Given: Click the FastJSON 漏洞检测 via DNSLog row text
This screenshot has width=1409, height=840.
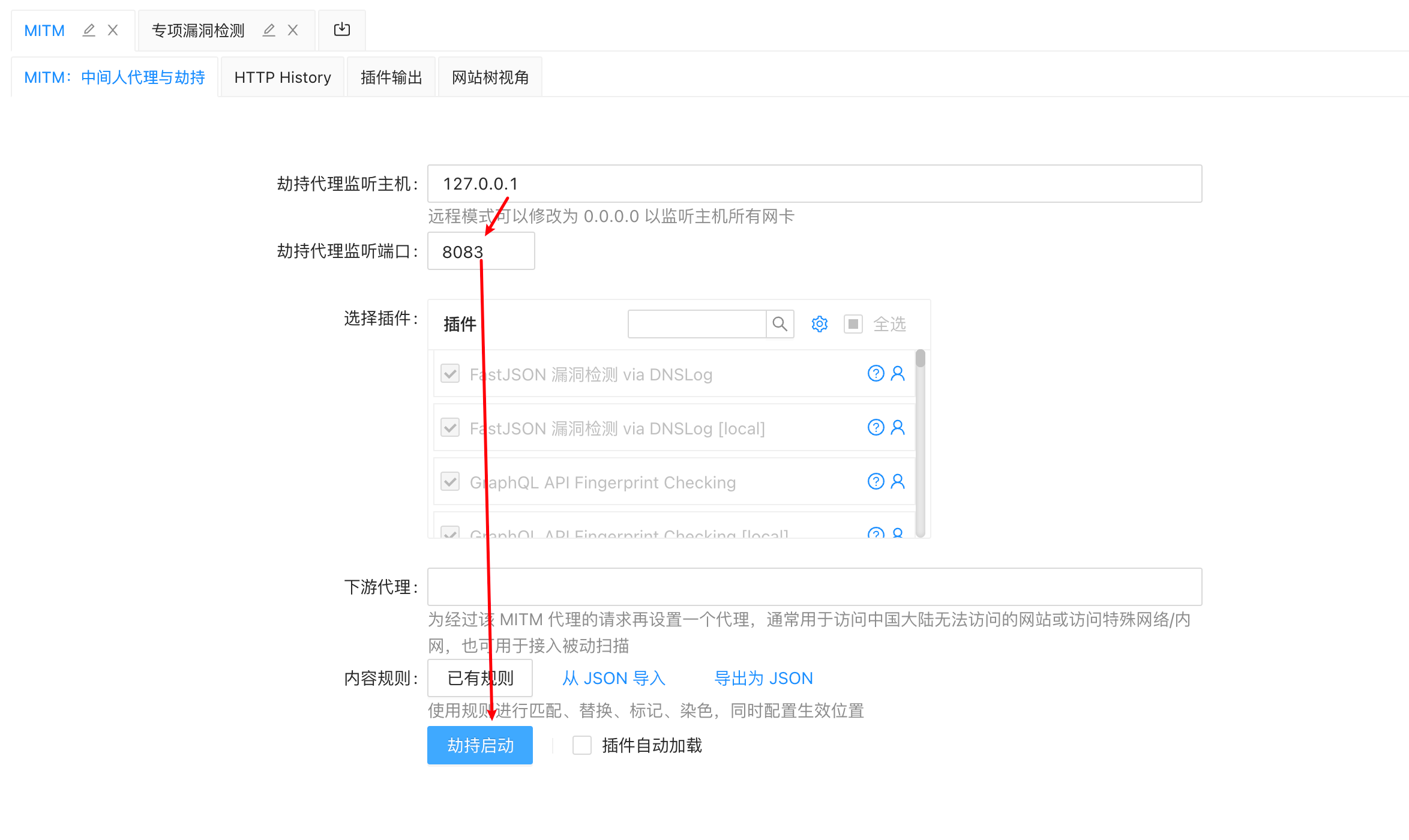Looking at the screenshot, I should click(591, 374).
